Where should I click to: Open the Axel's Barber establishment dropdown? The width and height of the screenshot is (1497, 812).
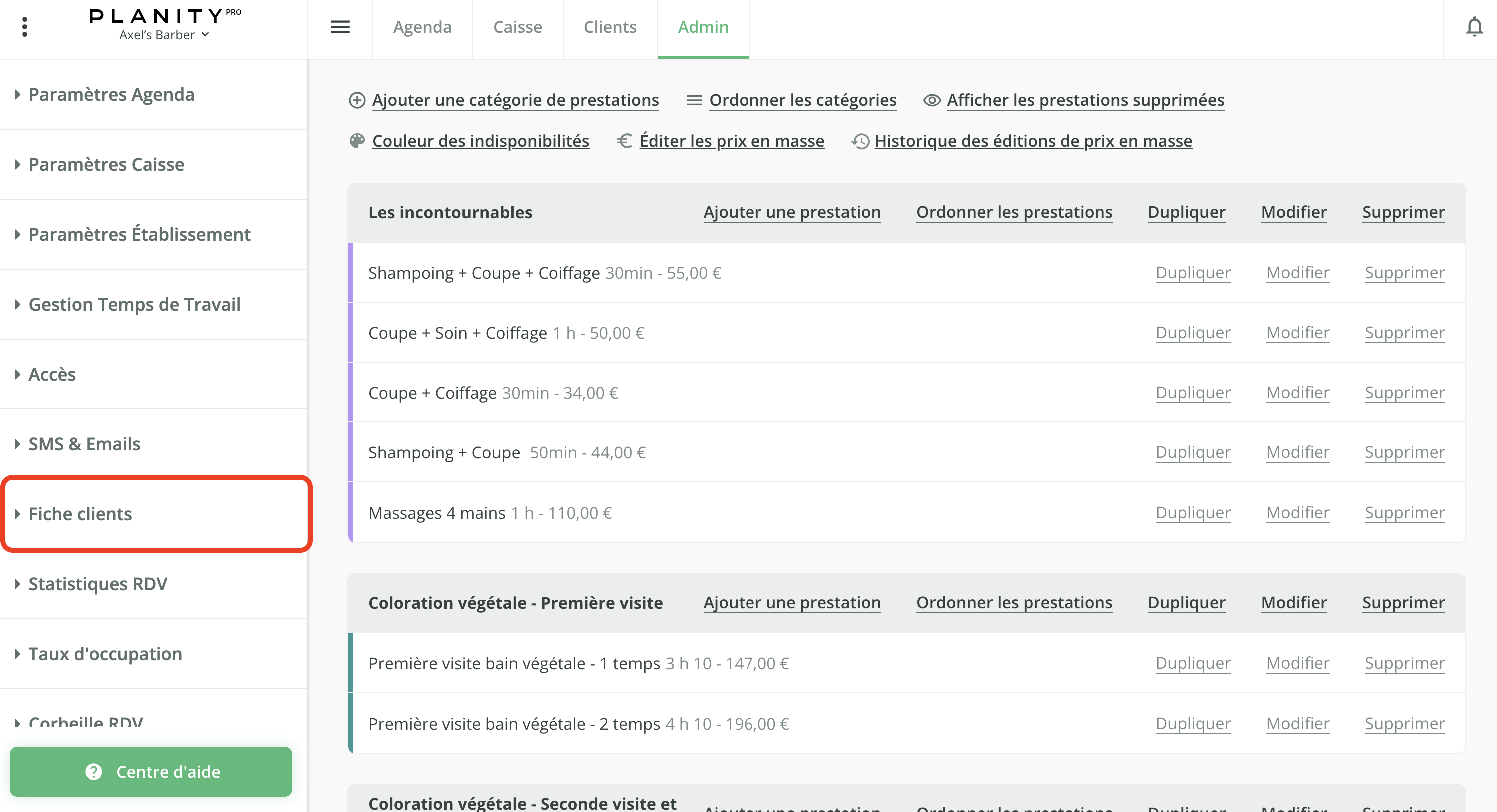164,35
